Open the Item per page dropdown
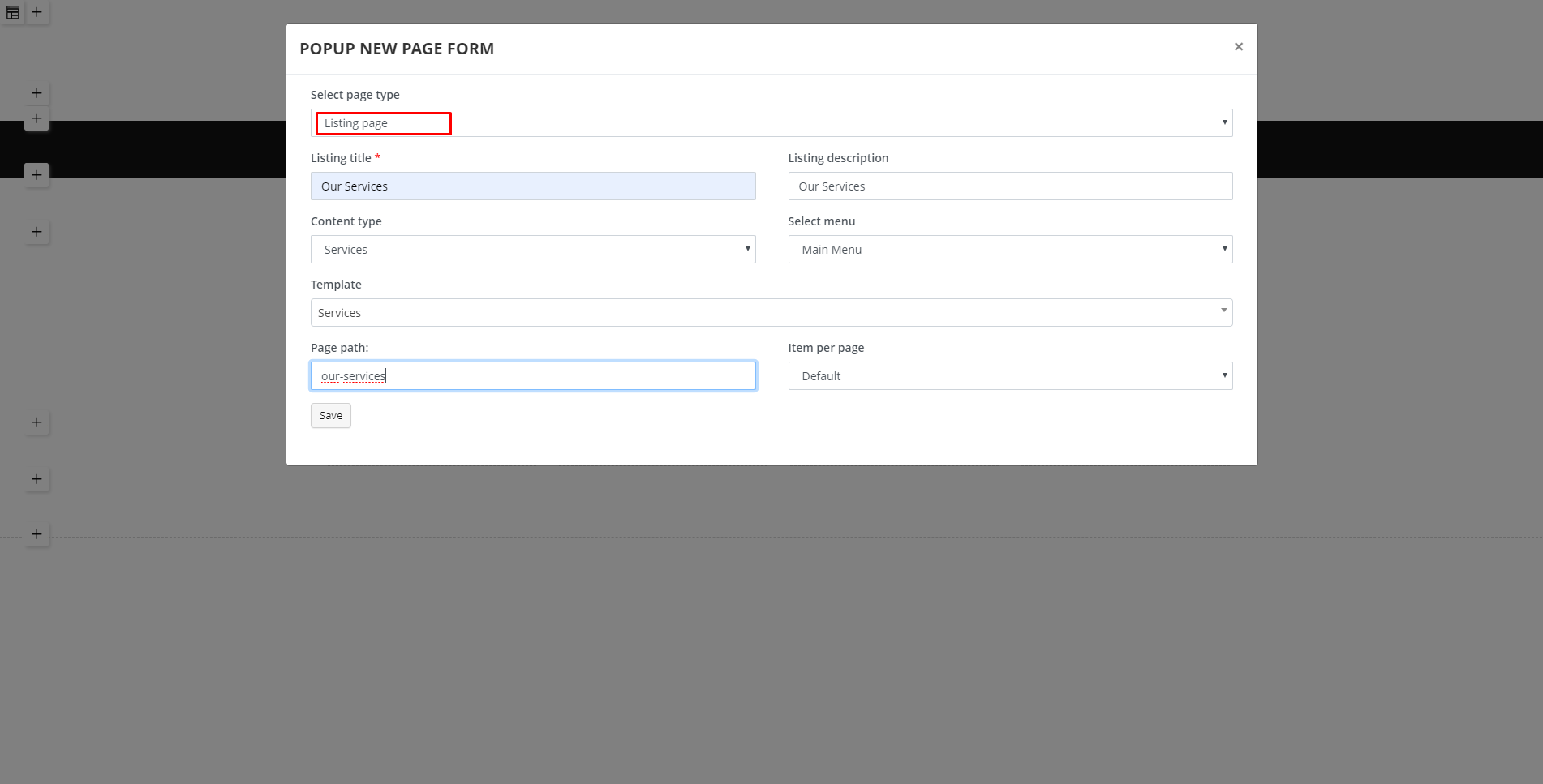 point(1010,376)
